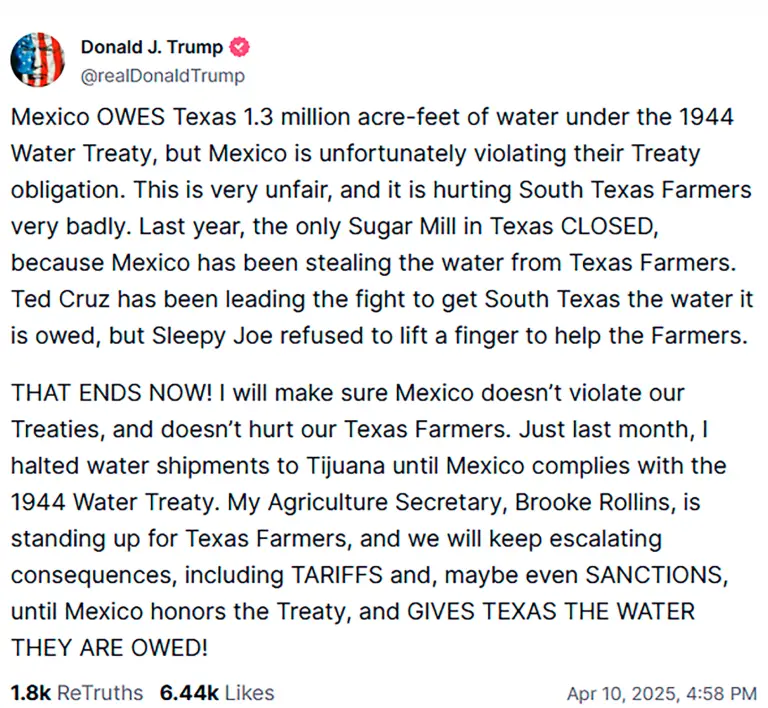Image resolution: width=768 pixels, height=708 pixels.
Task: Open the flag-themed profile avatar
Action: [38, 60]
